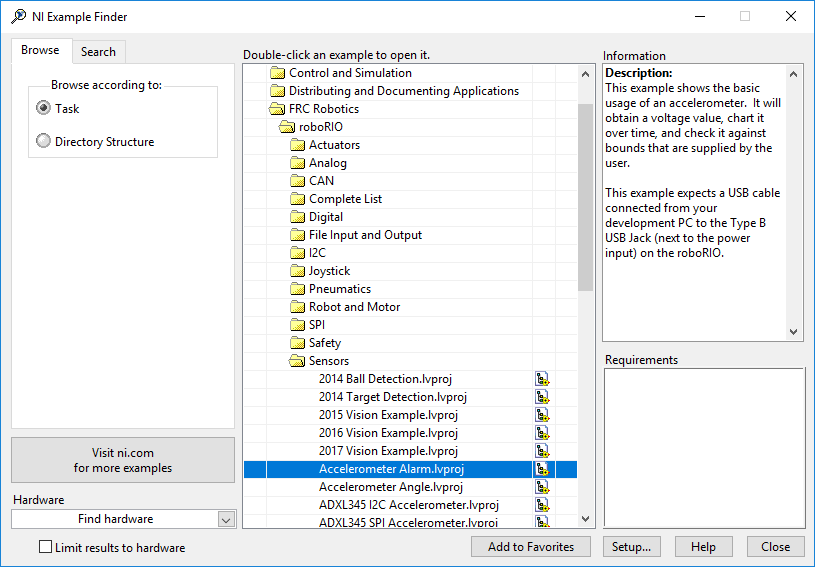
Task: Select the Task radio button
Action: pyautogui.click(x=44, y=109)
